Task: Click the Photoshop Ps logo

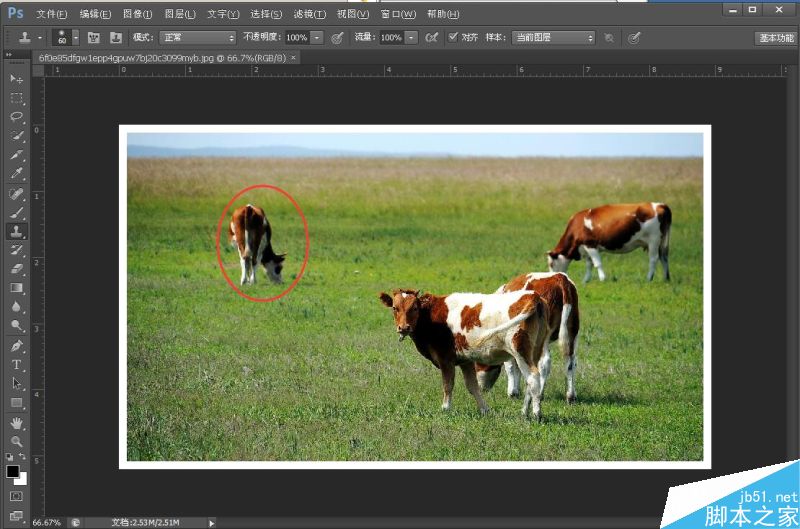Action: [15, 13]
